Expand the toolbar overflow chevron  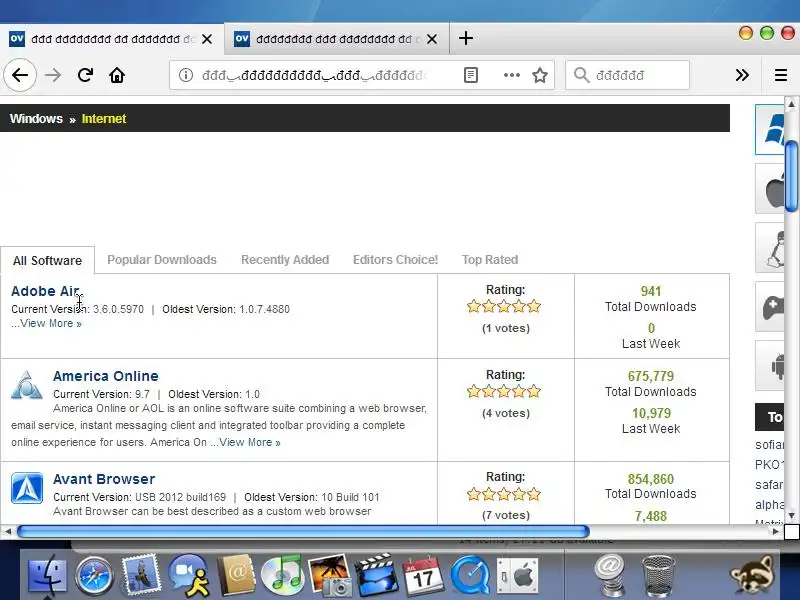742,76
